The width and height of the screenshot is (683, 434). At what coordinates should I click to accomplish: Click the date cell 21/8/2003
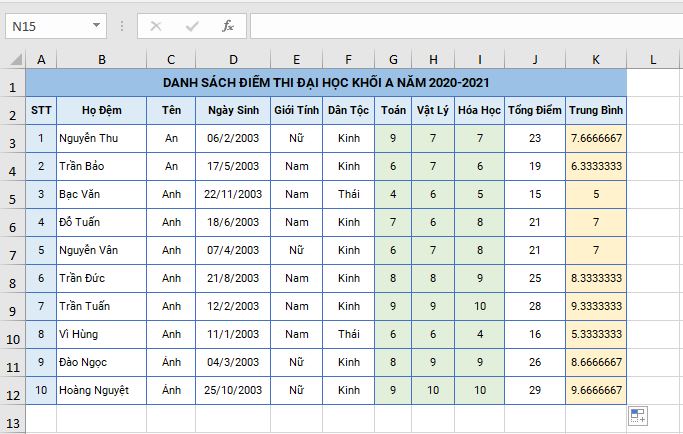[x=233, y=278]
